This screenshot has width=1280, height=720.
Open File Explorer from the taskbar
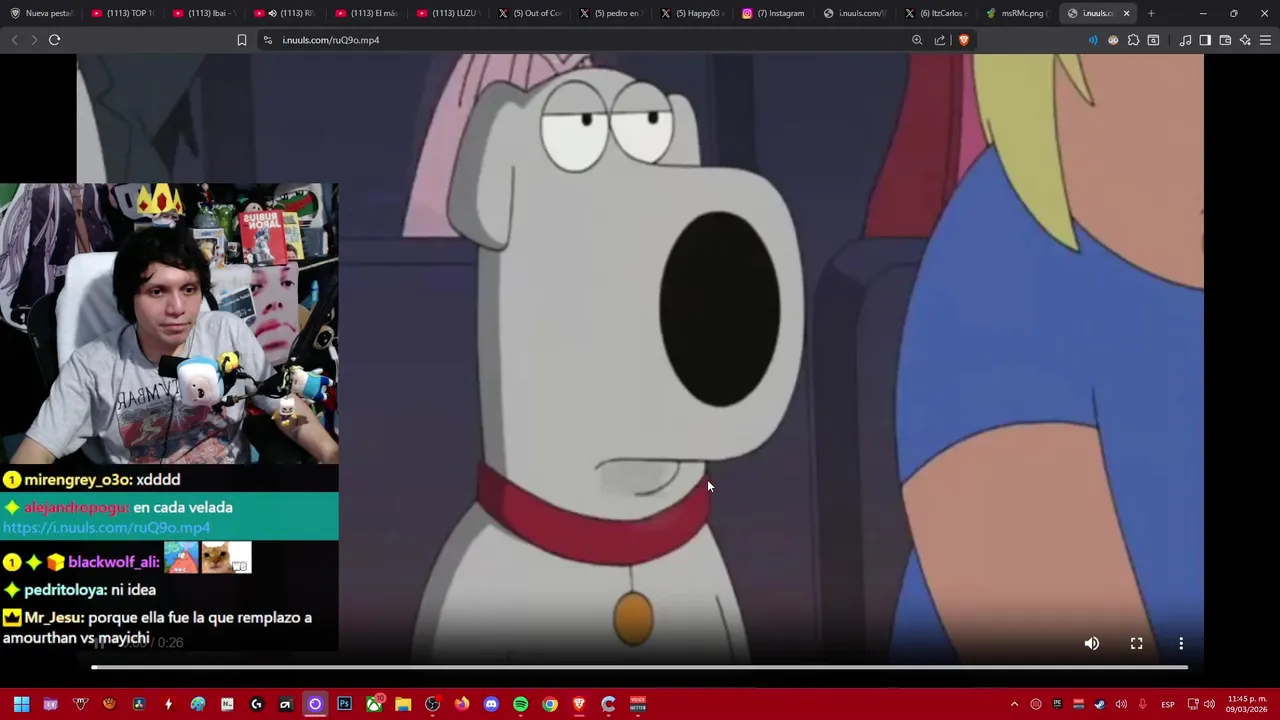click(x=403, y=704)
